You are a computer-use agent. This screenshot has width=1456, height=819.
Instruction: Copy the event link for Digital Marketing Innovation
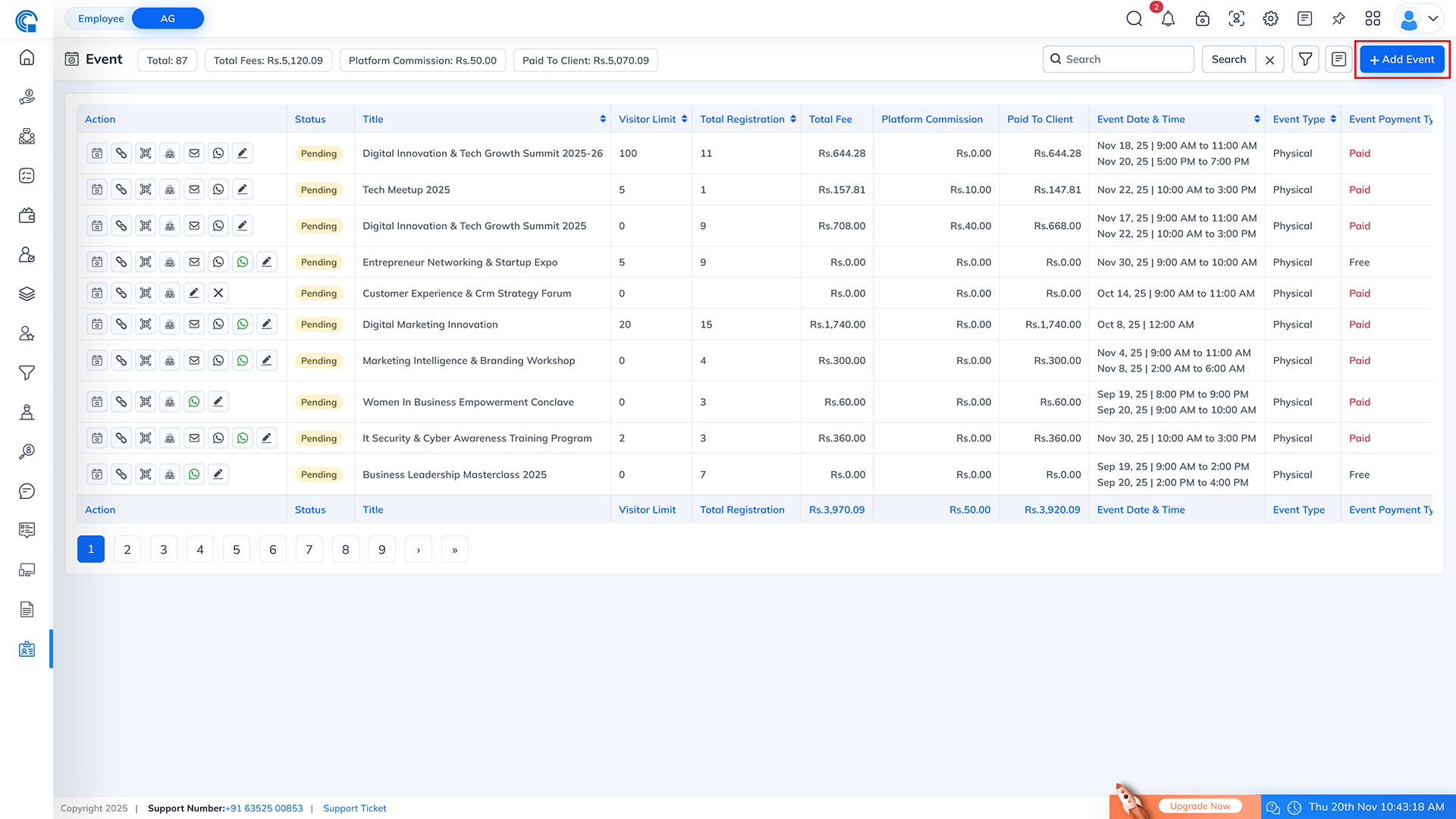pyautogui.click(x=121, y=324)
